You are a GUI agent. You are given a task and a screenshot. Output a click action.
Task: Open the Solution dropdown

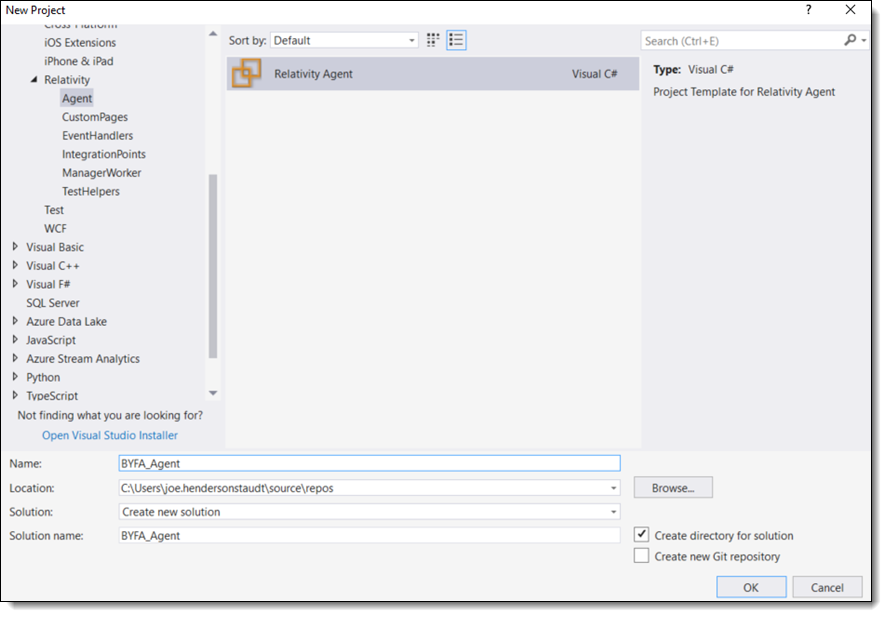369,512
